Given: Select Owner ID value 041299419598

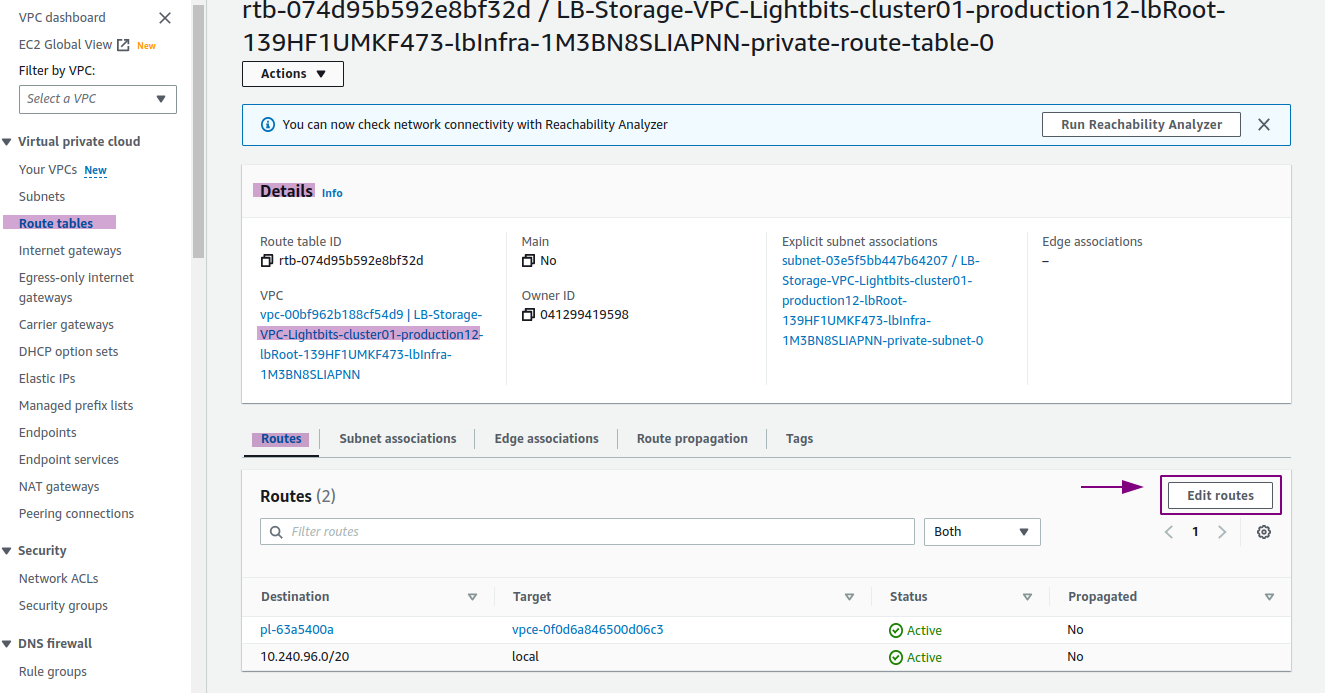Looking at the screenshot, I should tap(585, 315).
